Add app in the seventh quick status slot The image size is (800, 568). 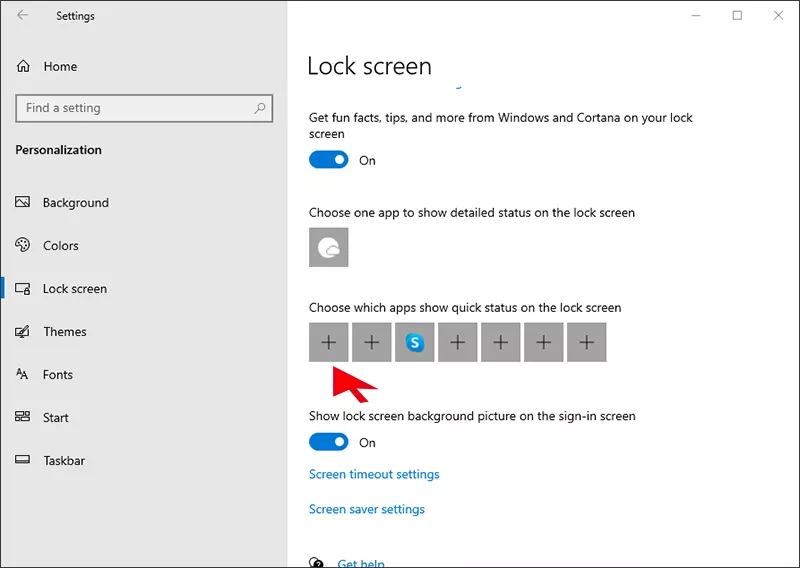587,342
